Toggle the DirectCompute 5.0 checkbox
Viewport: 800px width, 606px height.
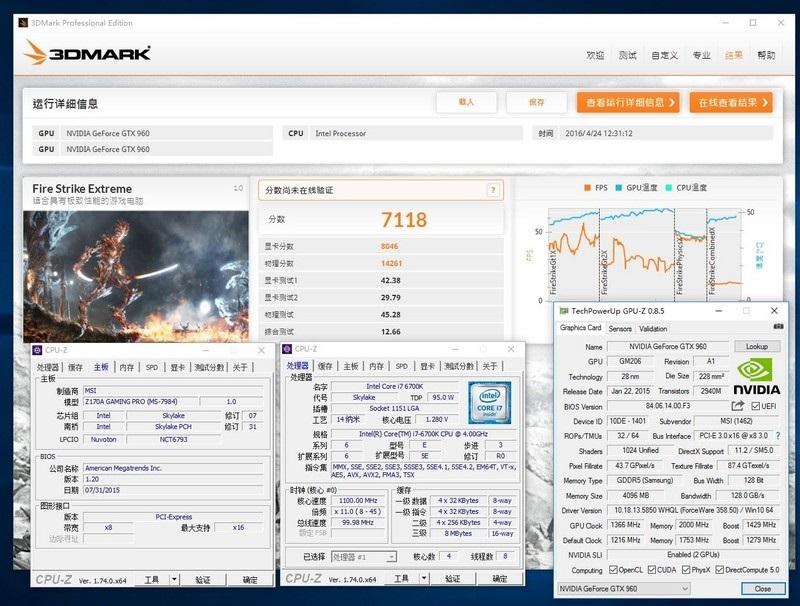pyautogui.click(x=719, y=570)
